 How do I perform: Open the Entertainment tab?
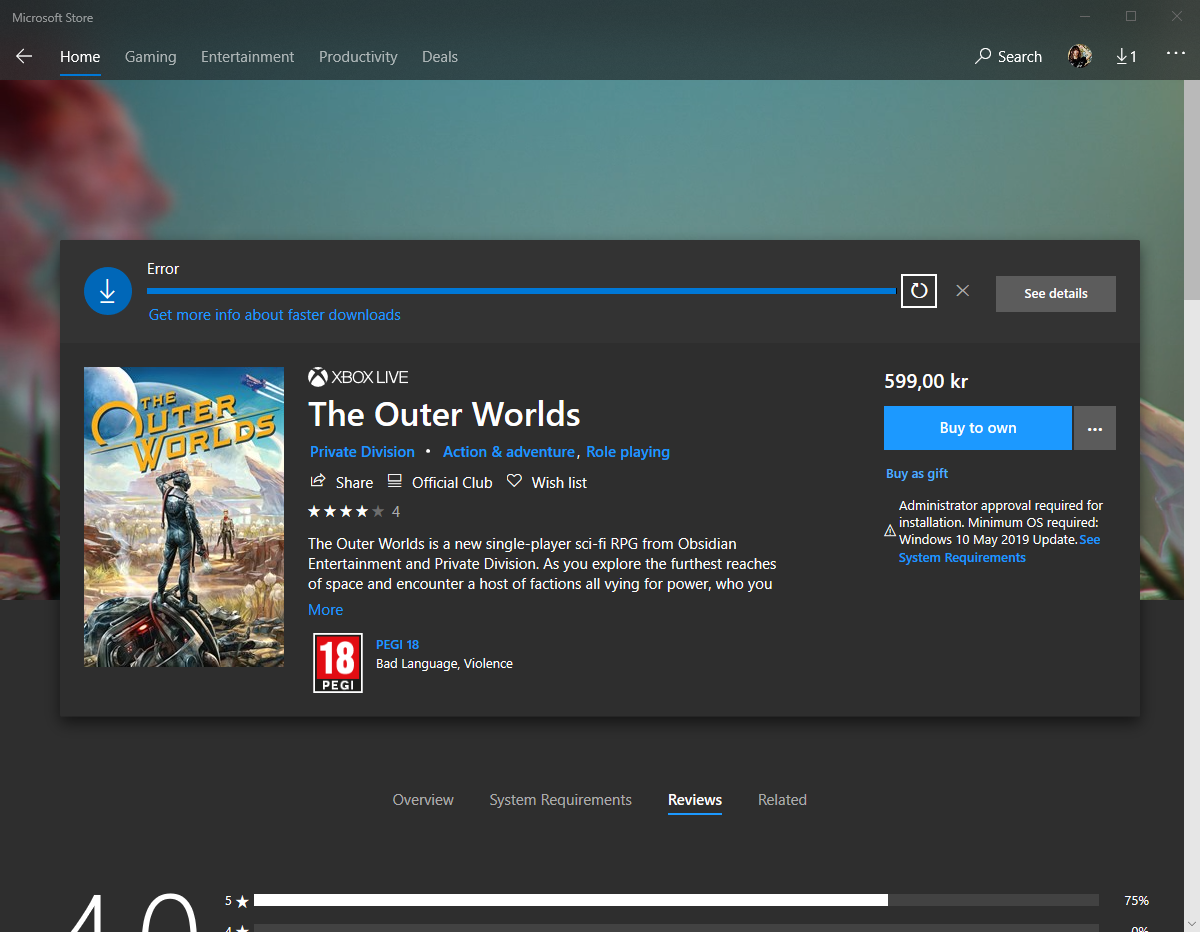coord(248,57)
